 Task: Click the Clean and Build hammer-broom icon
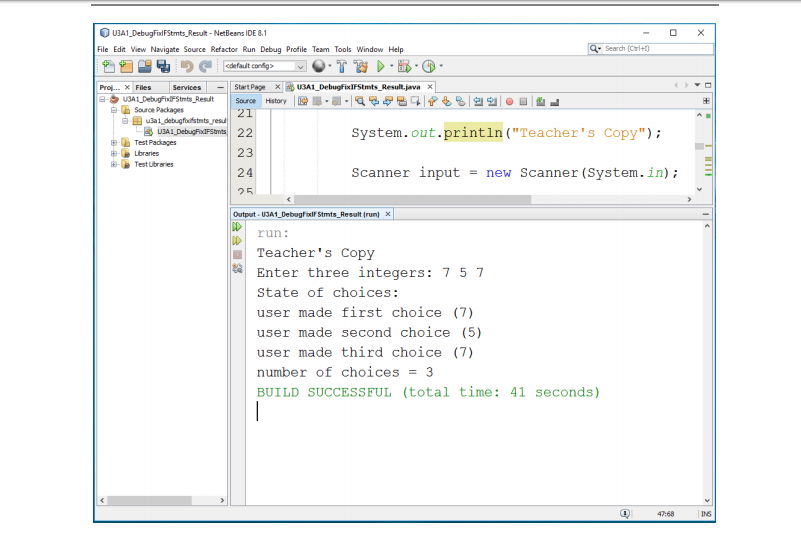point(361,66)
